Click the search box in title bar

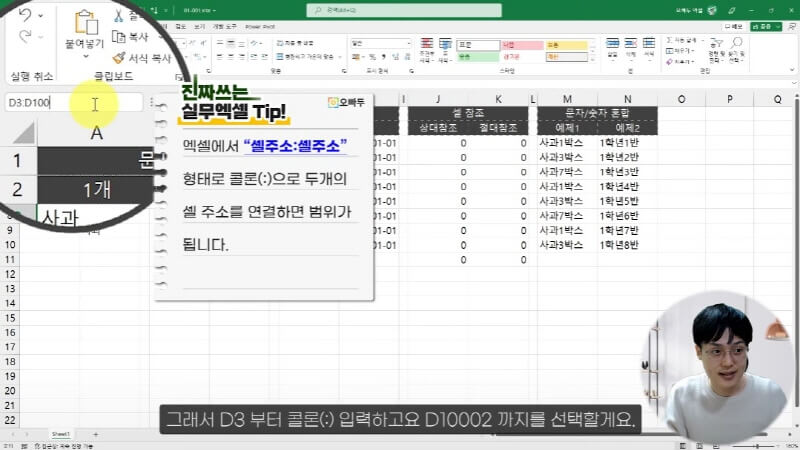404,10
